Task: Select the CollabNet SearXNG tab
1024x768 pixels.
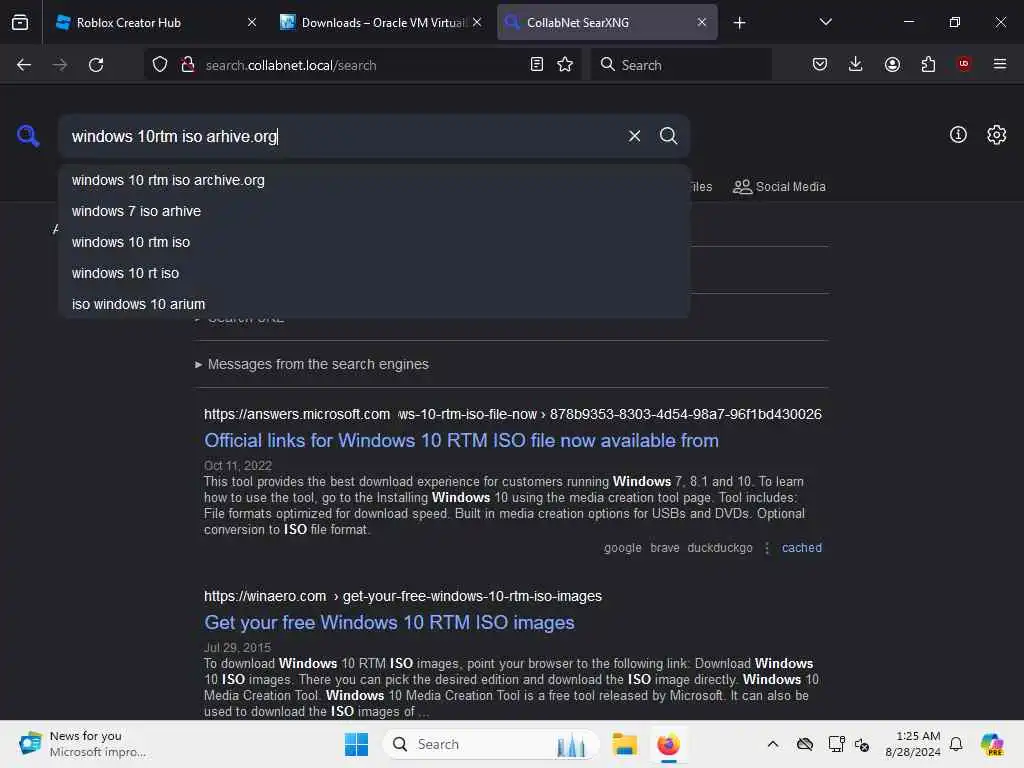Action: click(607, 22)
